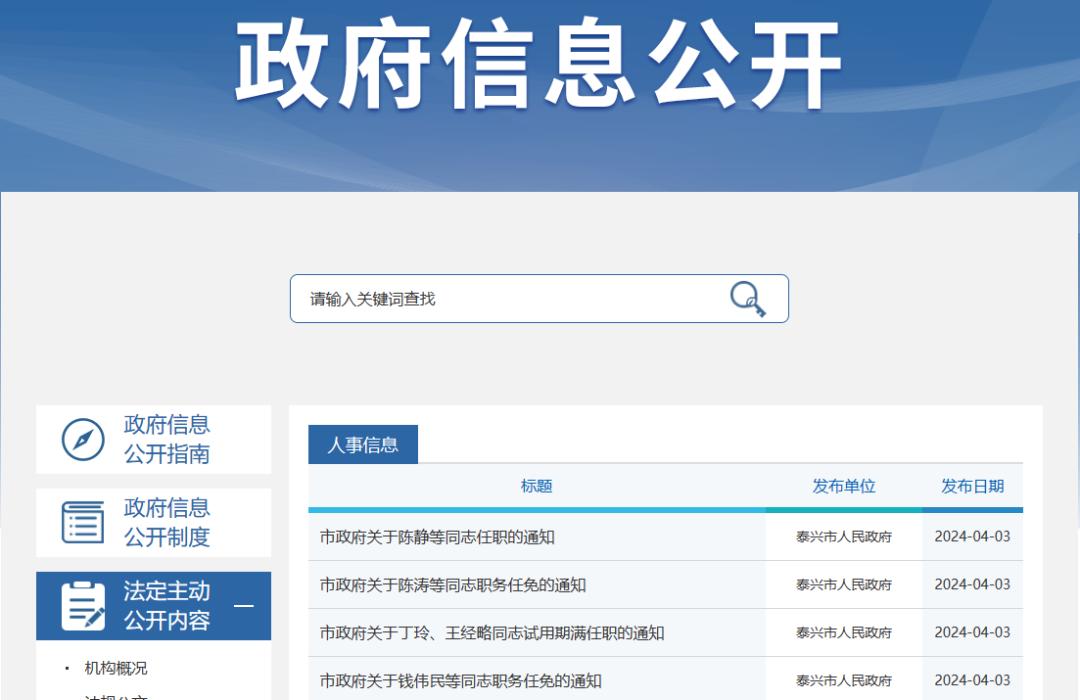This screenshot has height=700, width=1080.
Task: Click the magnifier search icon
Action: click(x=747, y=299)
